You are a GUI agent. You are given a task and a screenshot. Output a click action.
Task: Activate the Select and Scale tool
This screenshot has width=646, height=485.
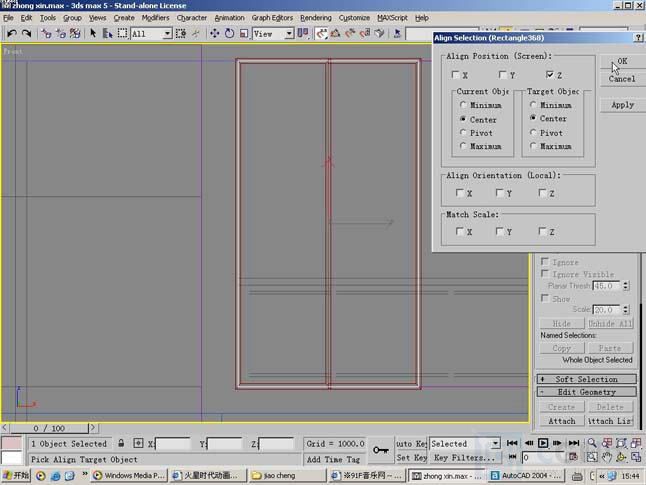244,33
